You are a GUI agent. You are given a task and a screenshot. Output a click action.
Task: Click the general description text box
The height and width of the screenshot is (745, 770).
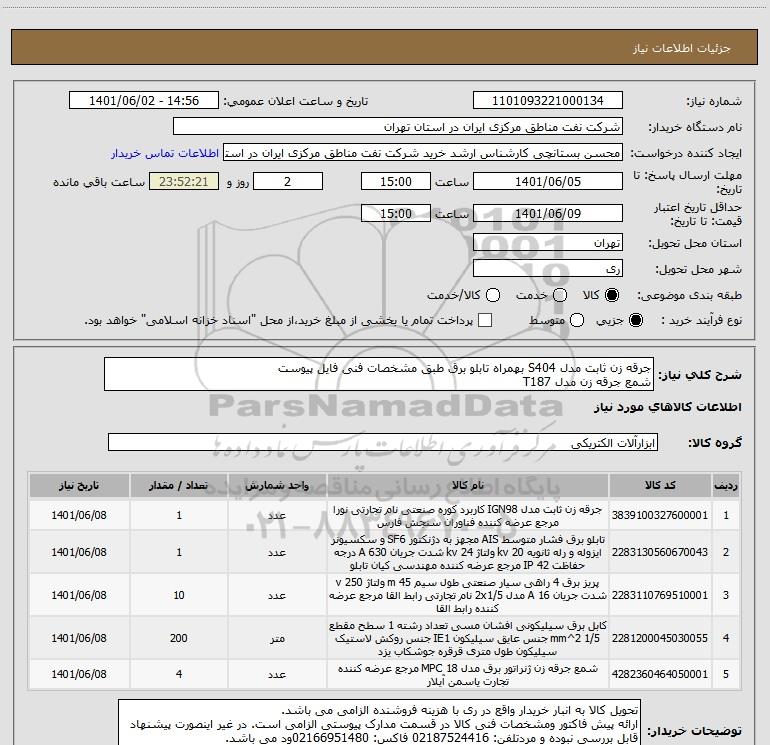pos(379,375)
